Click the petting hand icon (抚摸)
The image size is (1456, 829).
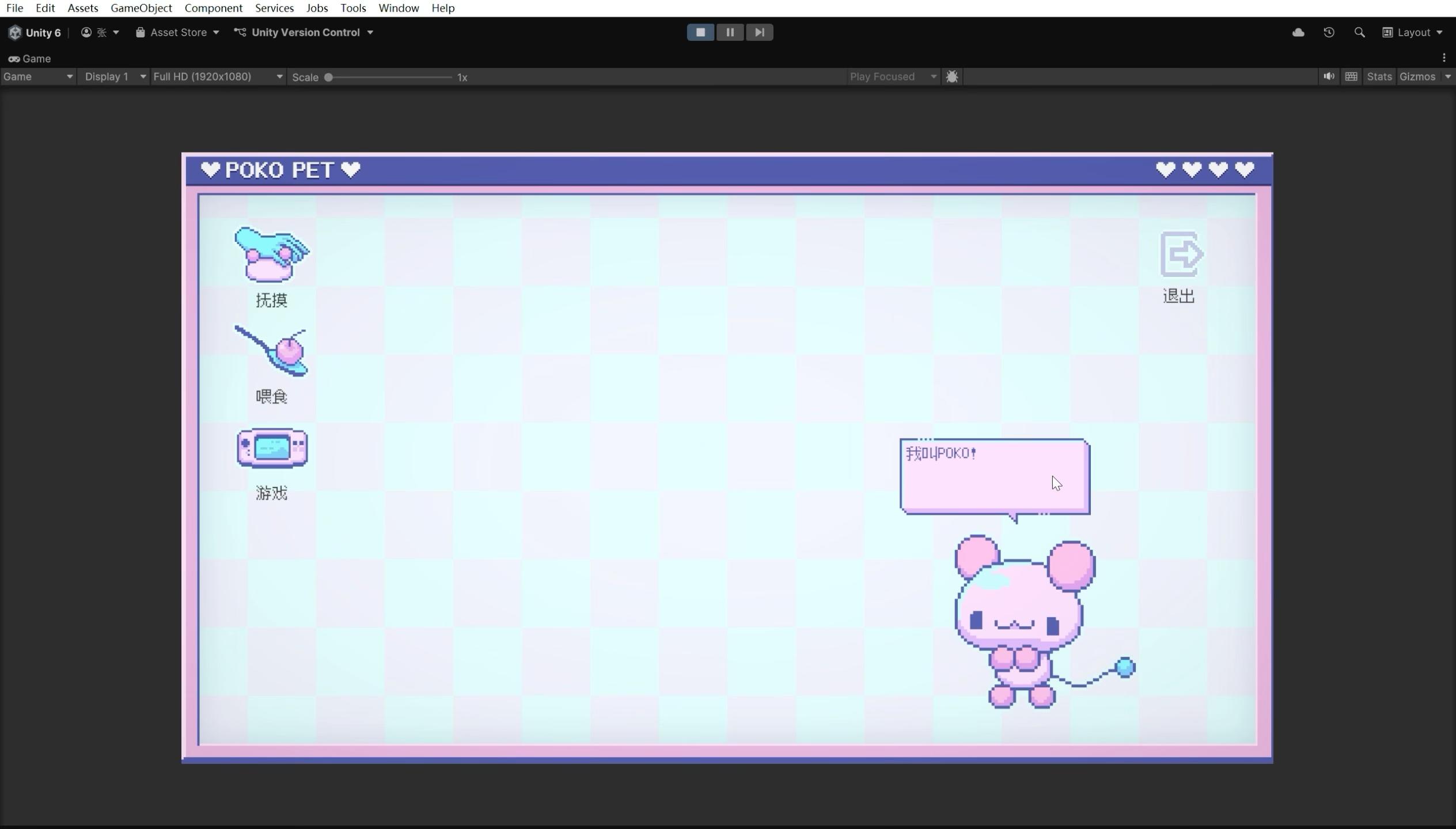point(271,254)
